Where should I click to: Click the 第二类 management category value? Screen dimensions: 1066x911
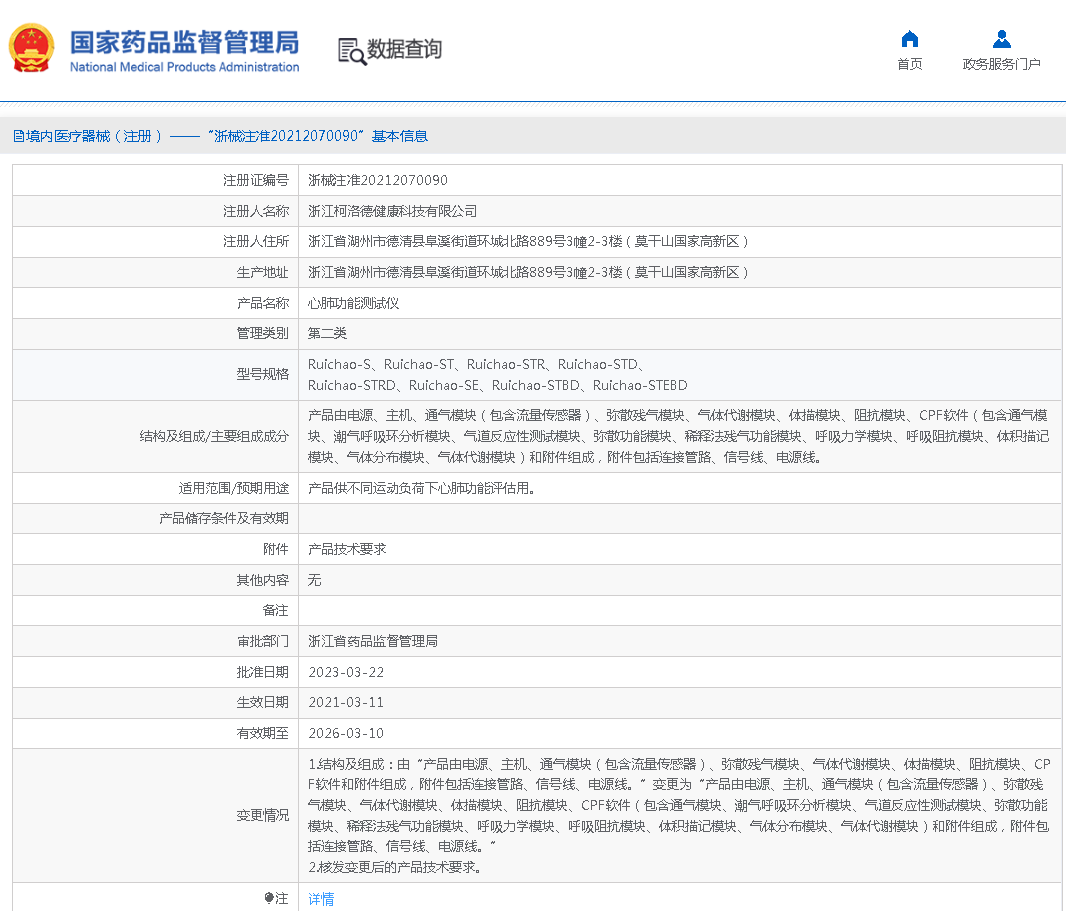click(x=327, y=333)
